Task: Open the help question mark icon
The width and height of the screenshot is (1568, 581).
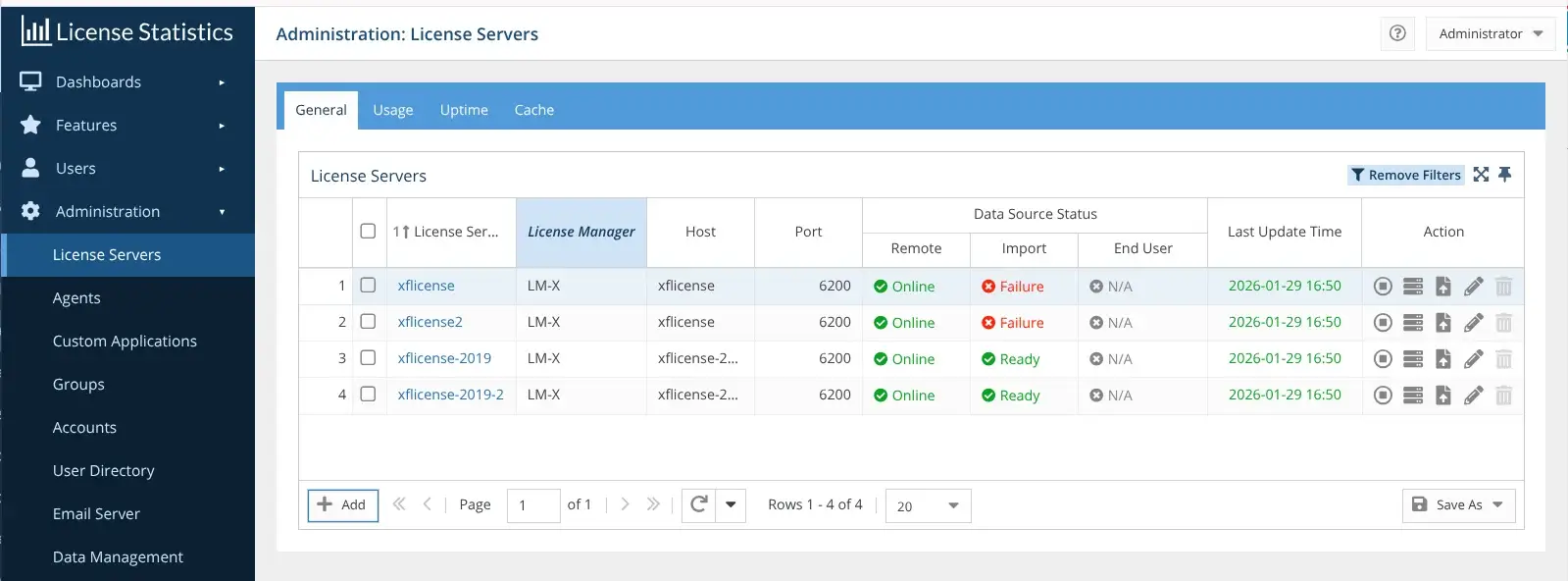Action: (1397, 33)
